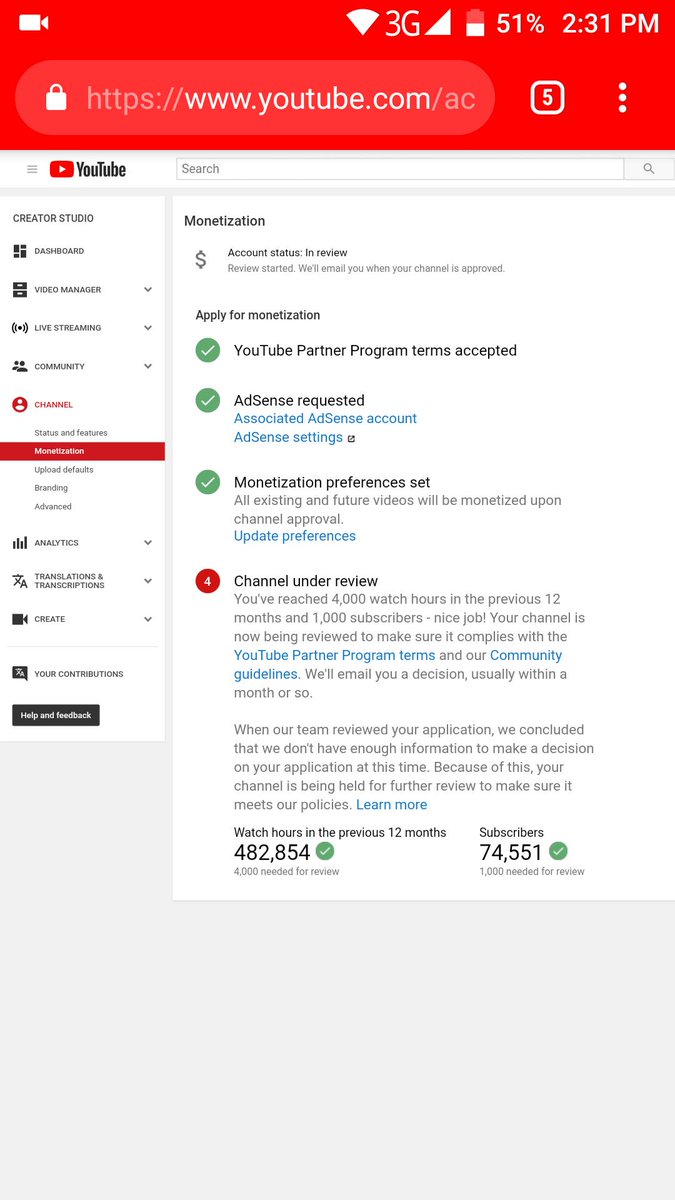Open Associated AdSense account link
This screenshot has height=1200, width=675.
pos(325,418)
